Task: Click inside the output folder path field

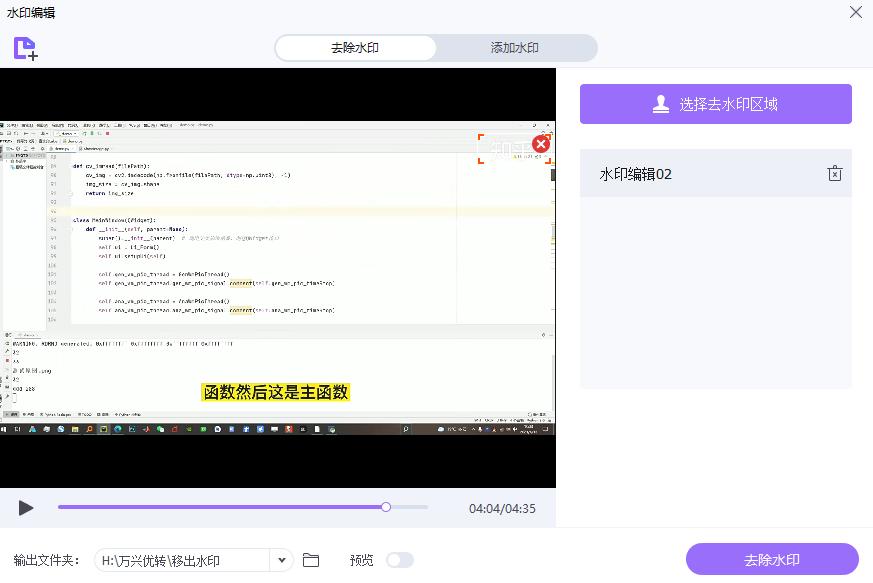Action: coord(180,561)
